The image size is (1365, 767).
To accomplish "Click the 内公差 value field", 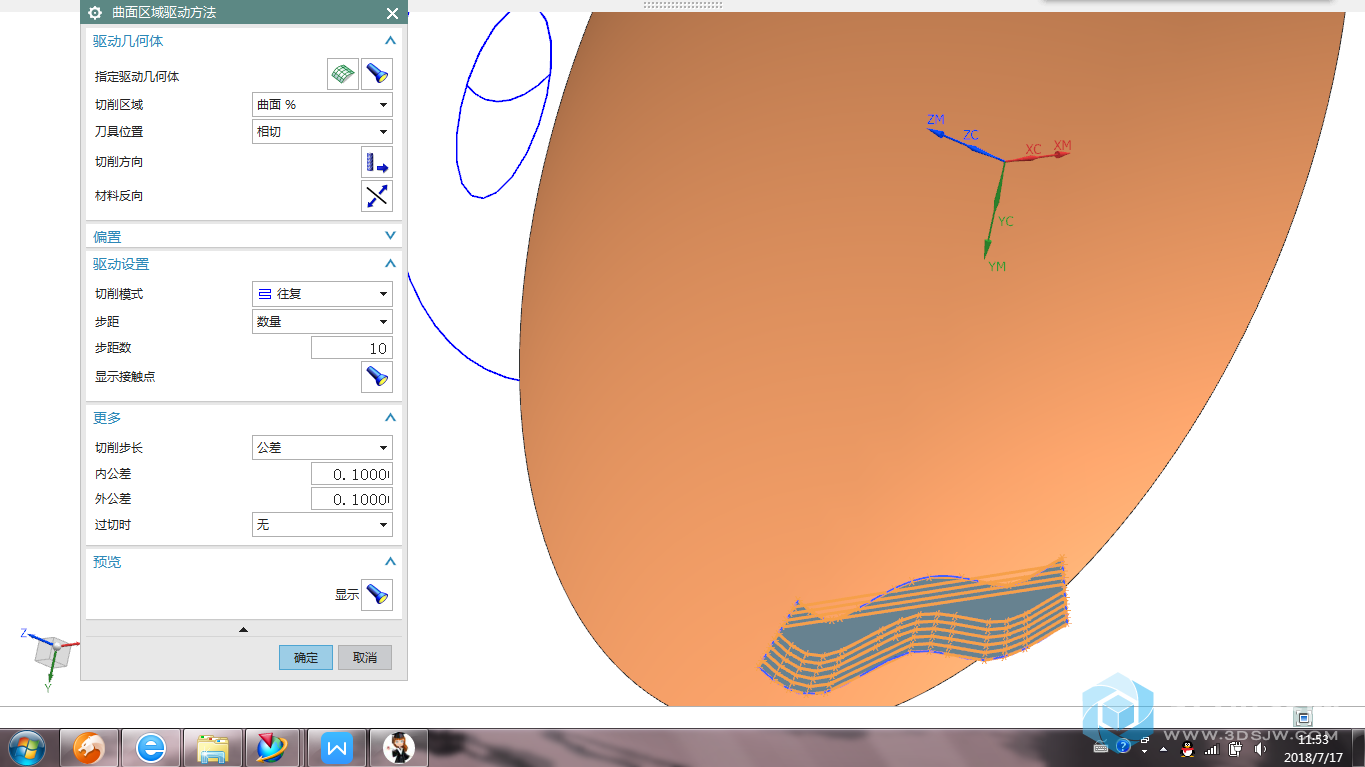I will [x=351, y=474].
